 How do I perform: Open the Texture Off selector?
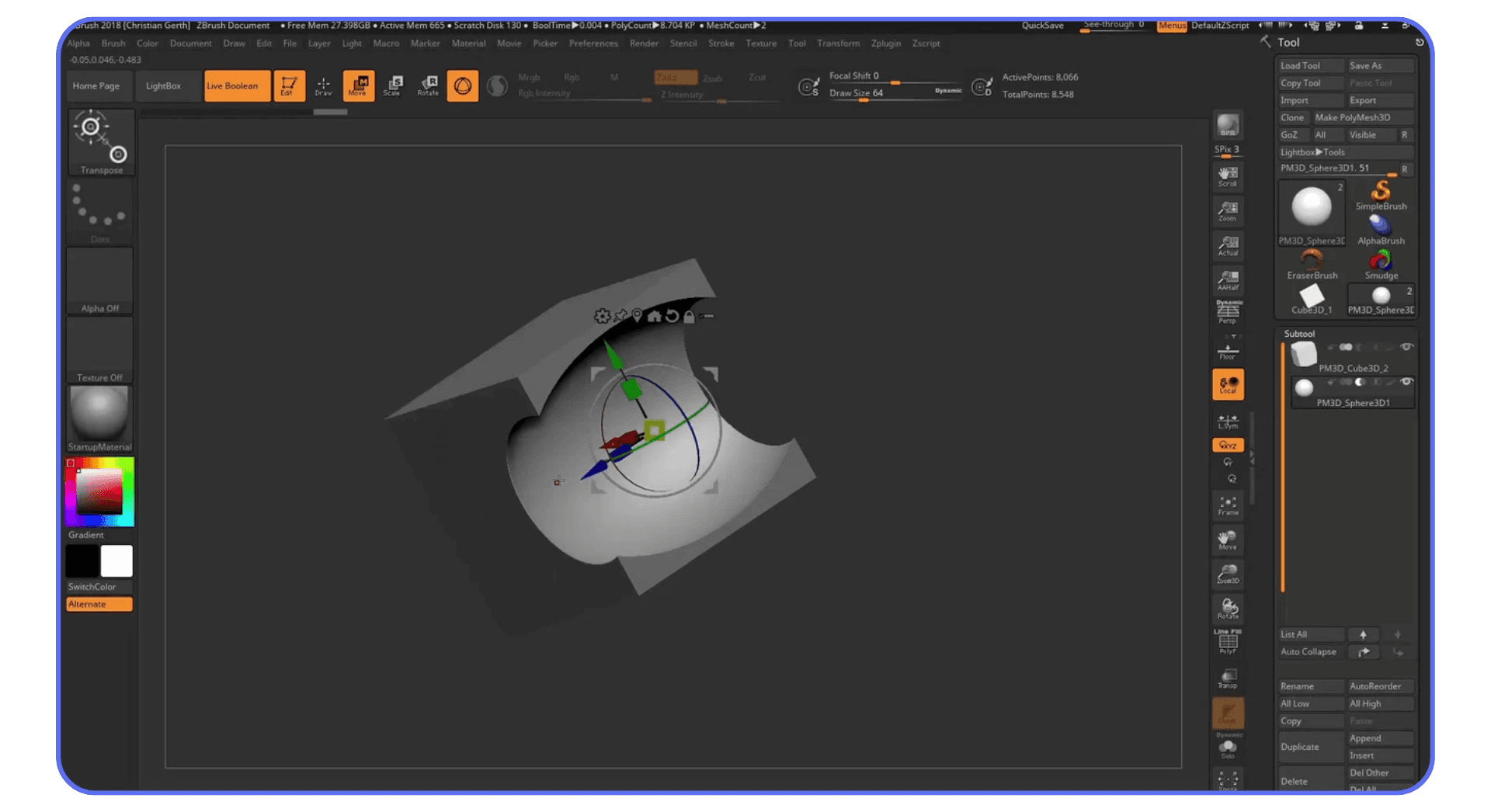(x=100, y=351)
